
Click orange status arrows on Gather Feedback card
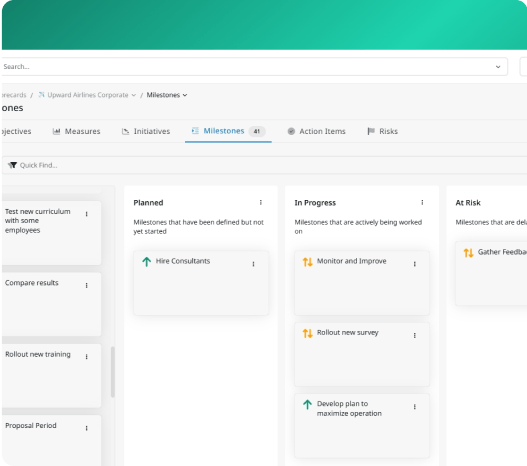(469, 253)
